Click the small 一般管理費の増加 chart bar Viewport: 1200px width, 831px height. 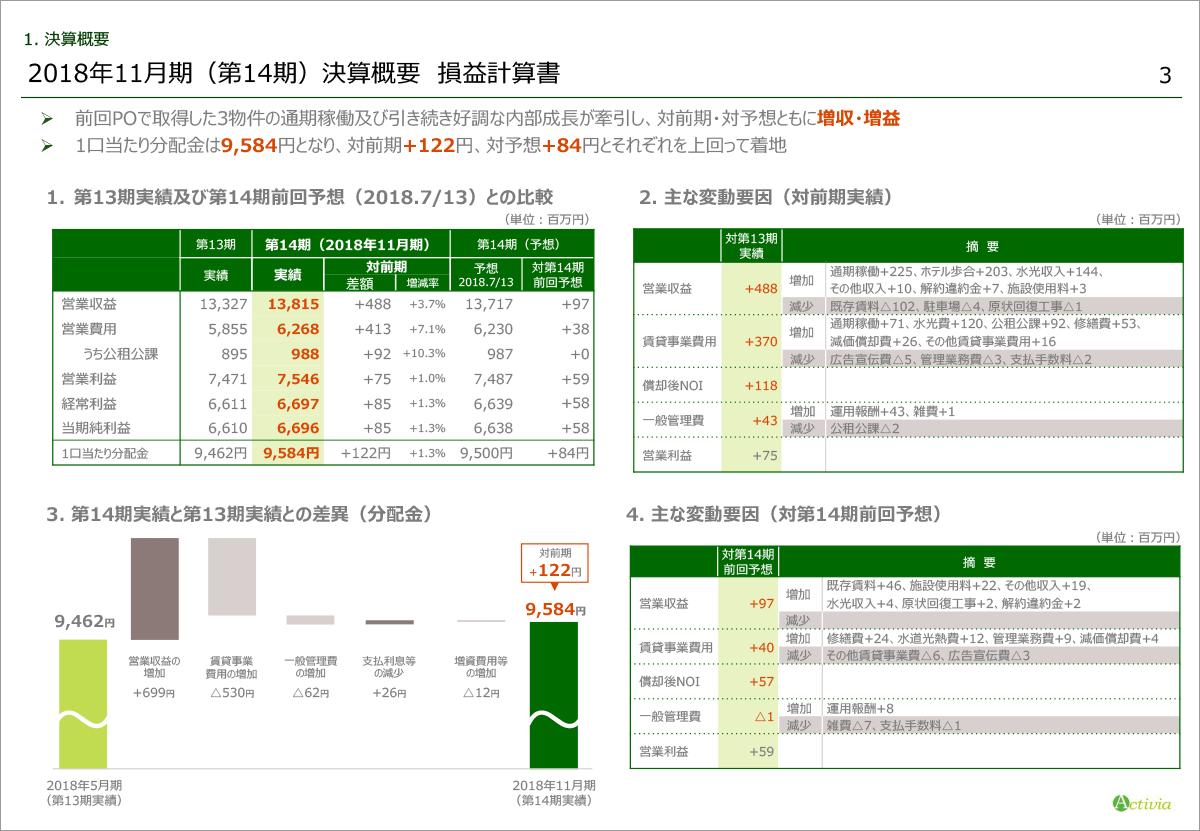(310, 620)
